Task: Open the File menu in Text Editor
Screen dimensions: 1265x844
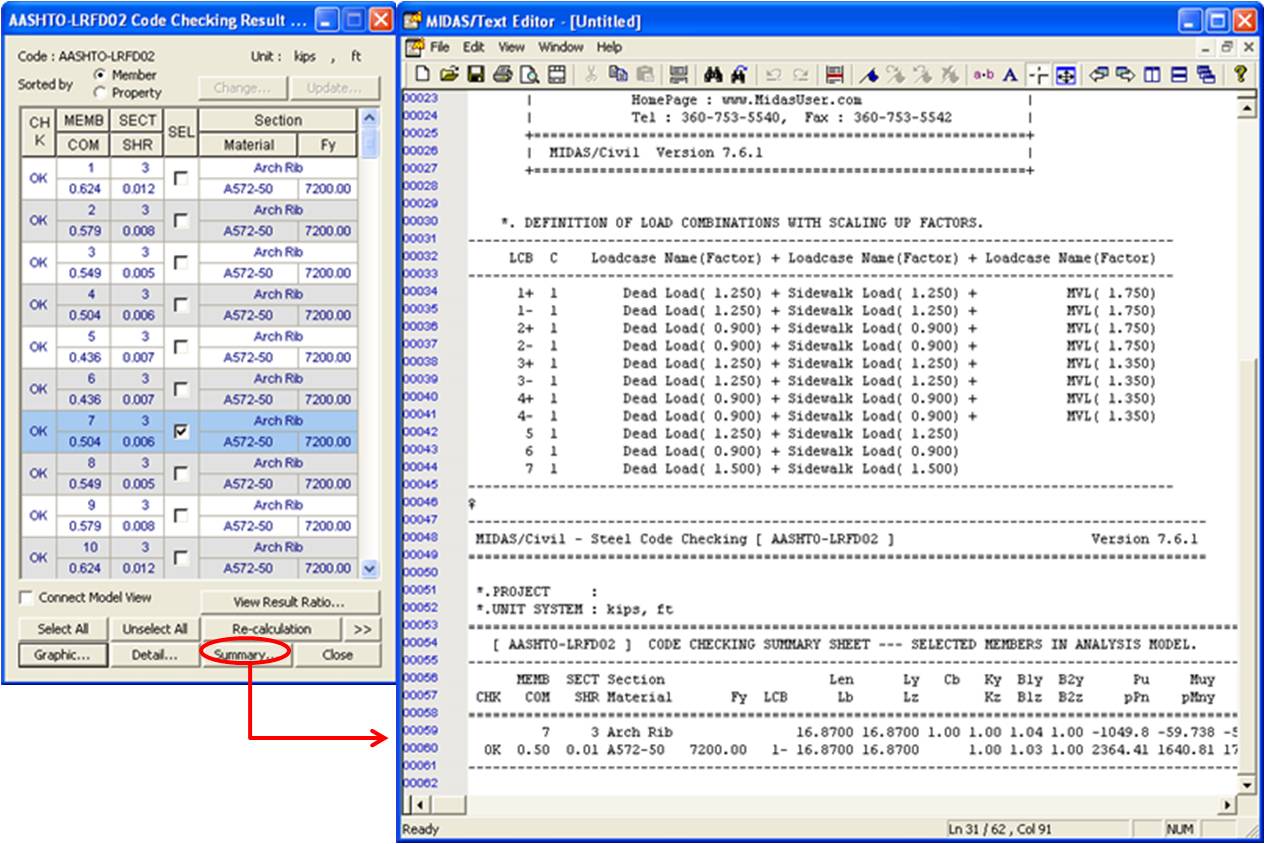Action: coord(439,47)
